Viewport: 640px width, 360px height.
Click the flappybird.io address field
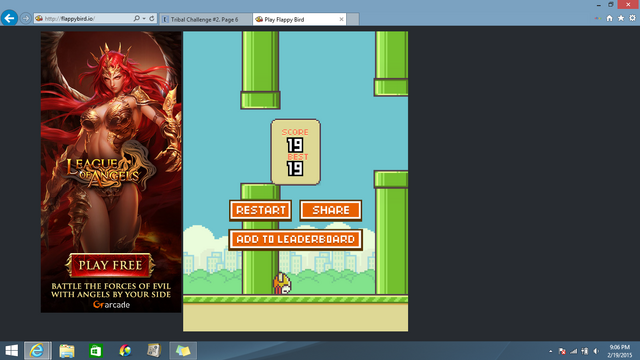pyautogui.click(x=88, y=18)
